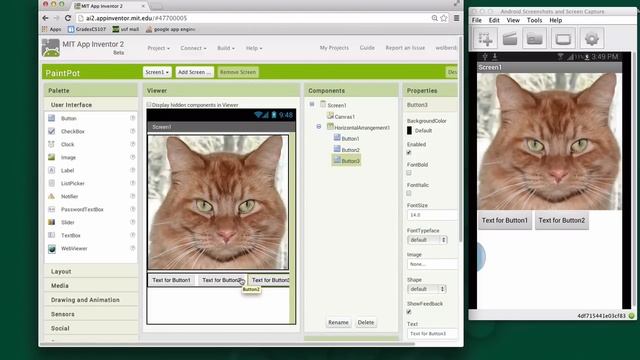This screenshot has height=360, width=640.
Task: Click the capture selection tool in Android Screenshots
Action: point(485,39)
